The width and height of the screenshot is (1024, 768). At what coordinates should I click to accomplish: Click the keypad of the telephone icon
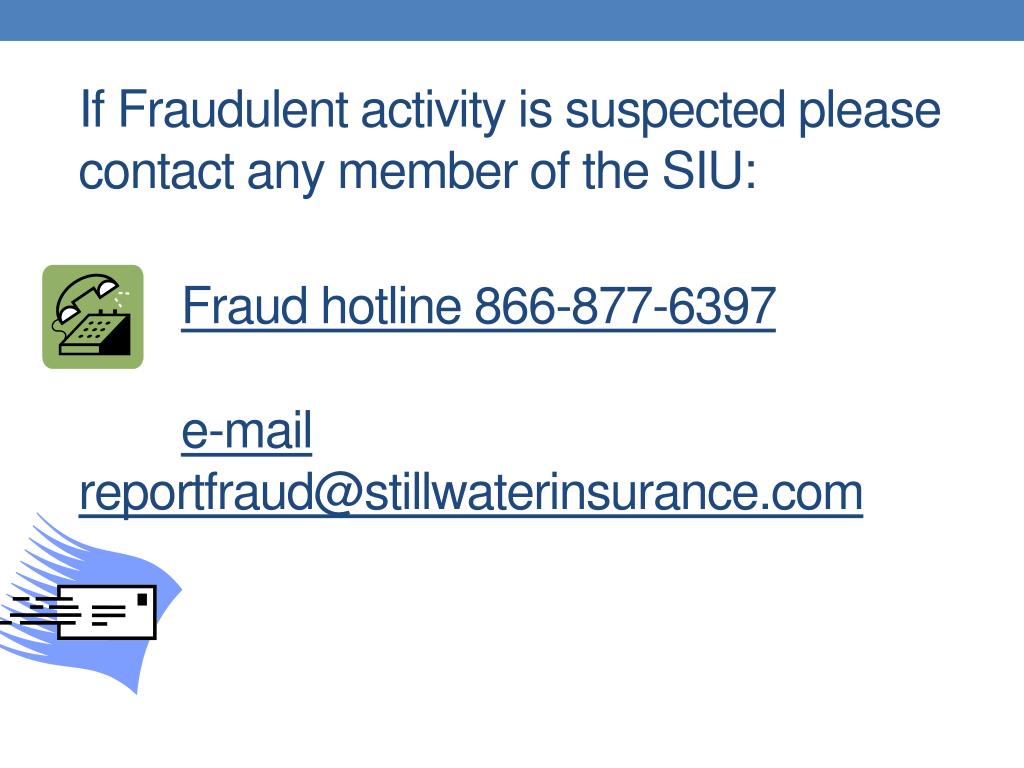point(92,328)
